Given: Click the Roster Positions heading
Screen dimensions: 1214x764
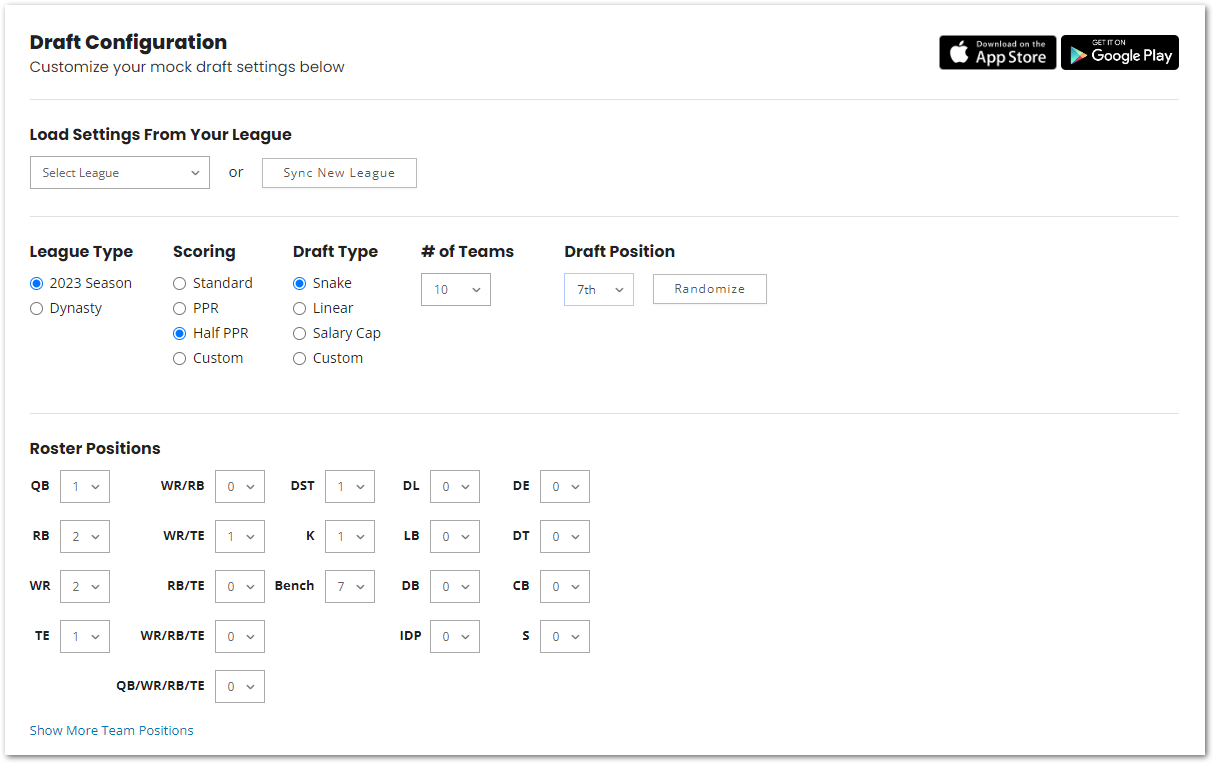Looking at the screenshot, I should coord(95,448).
